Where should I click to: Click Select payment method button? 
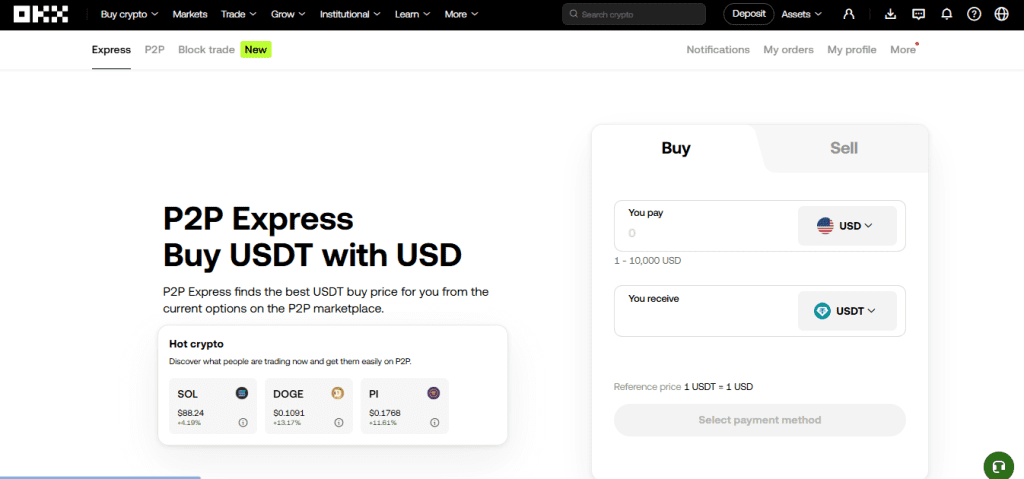click(x=760, y=420)
